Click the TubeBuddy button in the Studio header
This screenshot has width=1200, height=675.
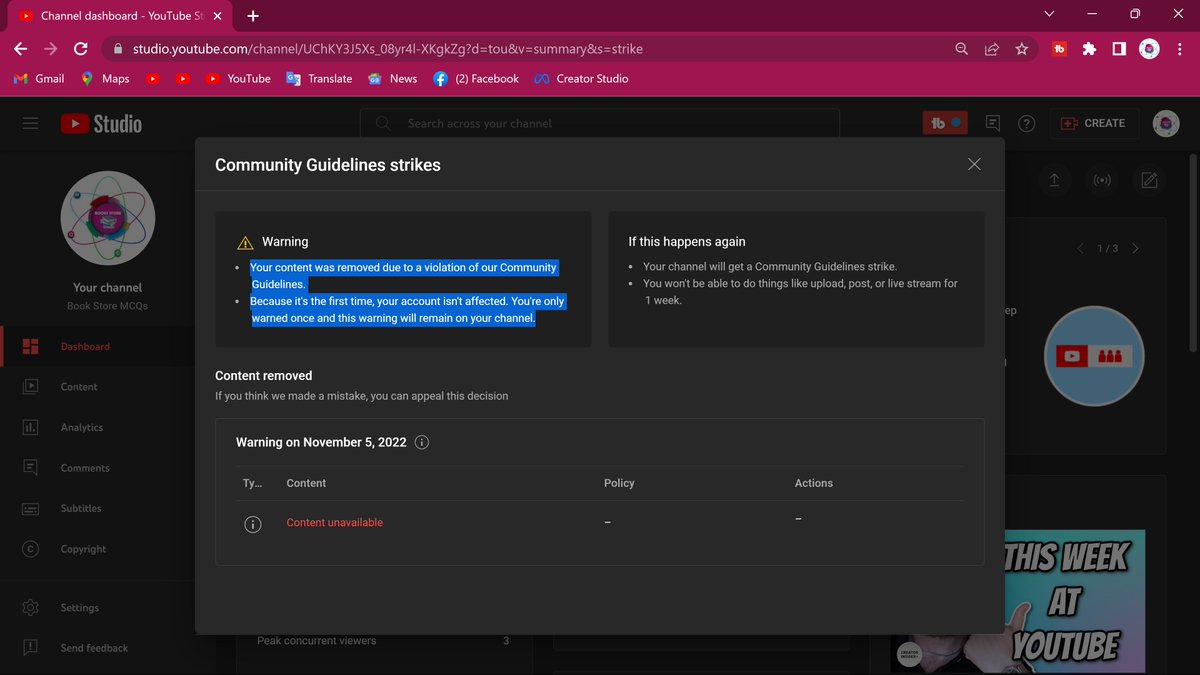point(945,123)
